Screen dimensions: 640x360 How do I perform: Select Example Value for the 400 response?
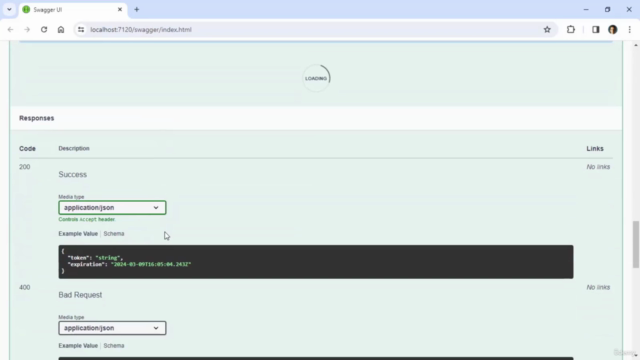point(78,345)
